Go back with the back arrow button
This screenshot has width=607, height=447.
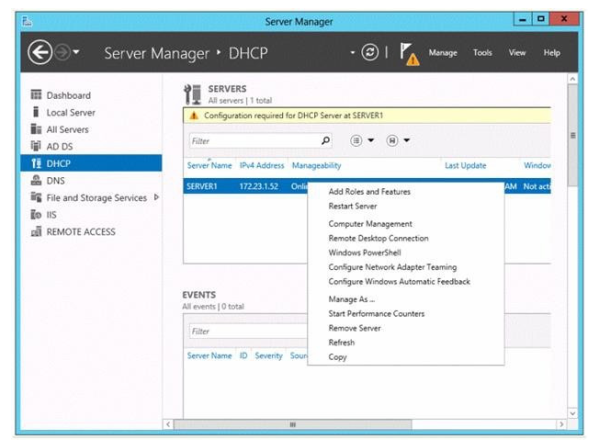[x=39, y=52]
